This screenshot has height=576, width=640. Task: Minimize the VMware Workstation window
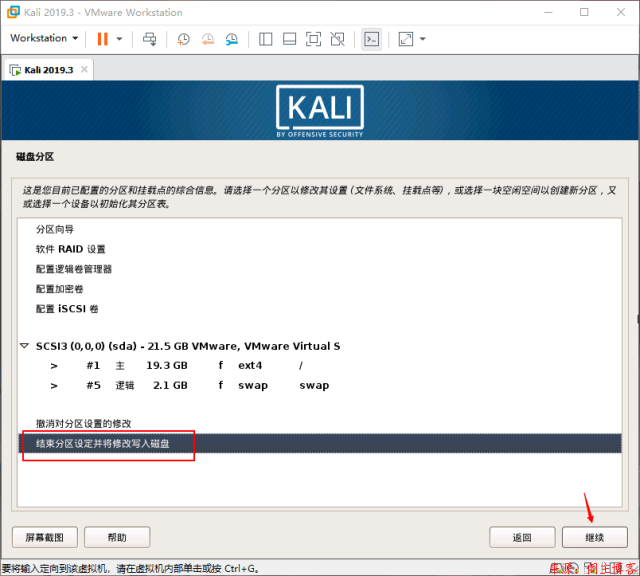coord(549,12)
